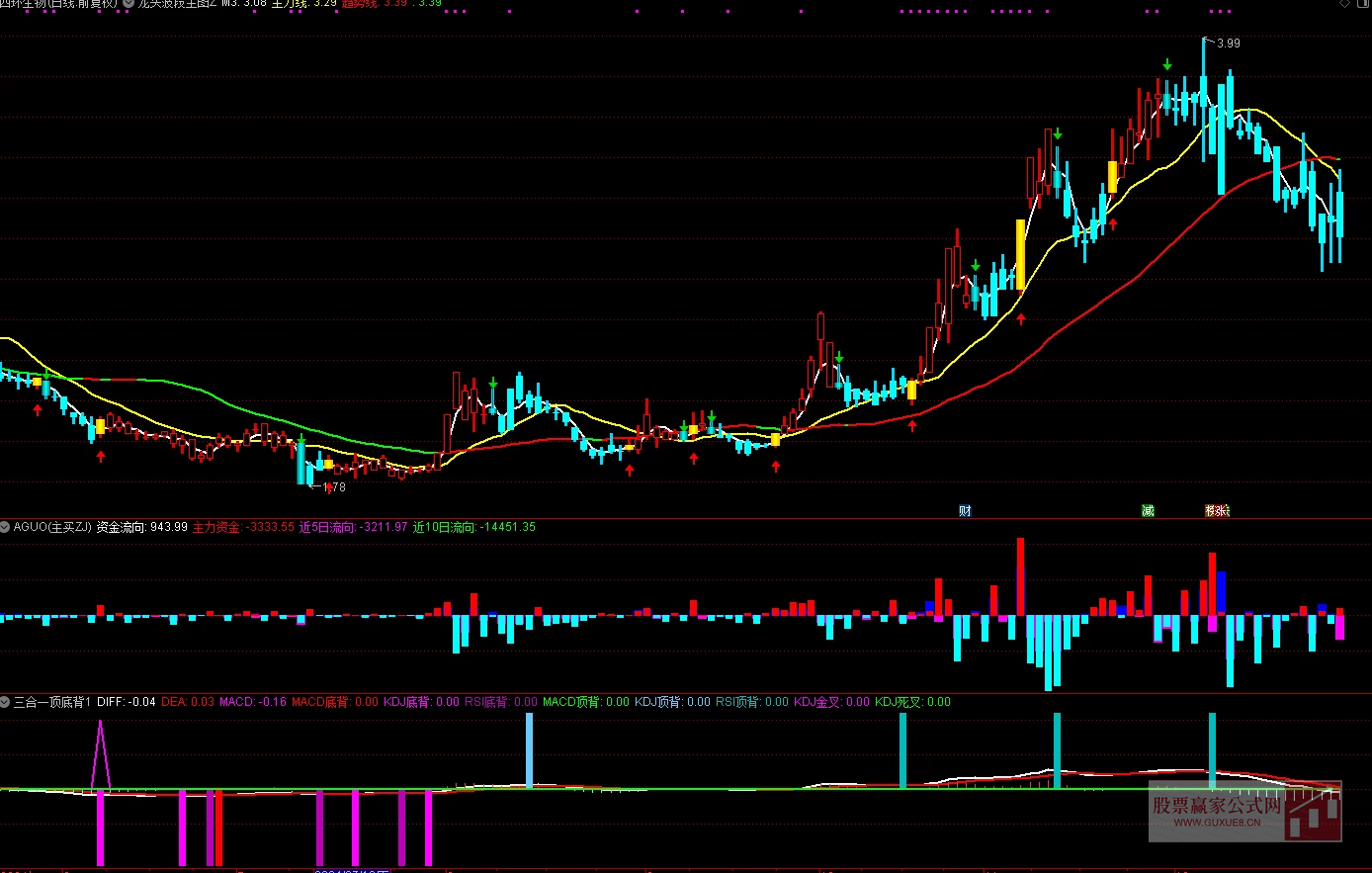Click the green sell arrow above the 3.99 peak area
1372x873 pixels.
(1167, 65)
